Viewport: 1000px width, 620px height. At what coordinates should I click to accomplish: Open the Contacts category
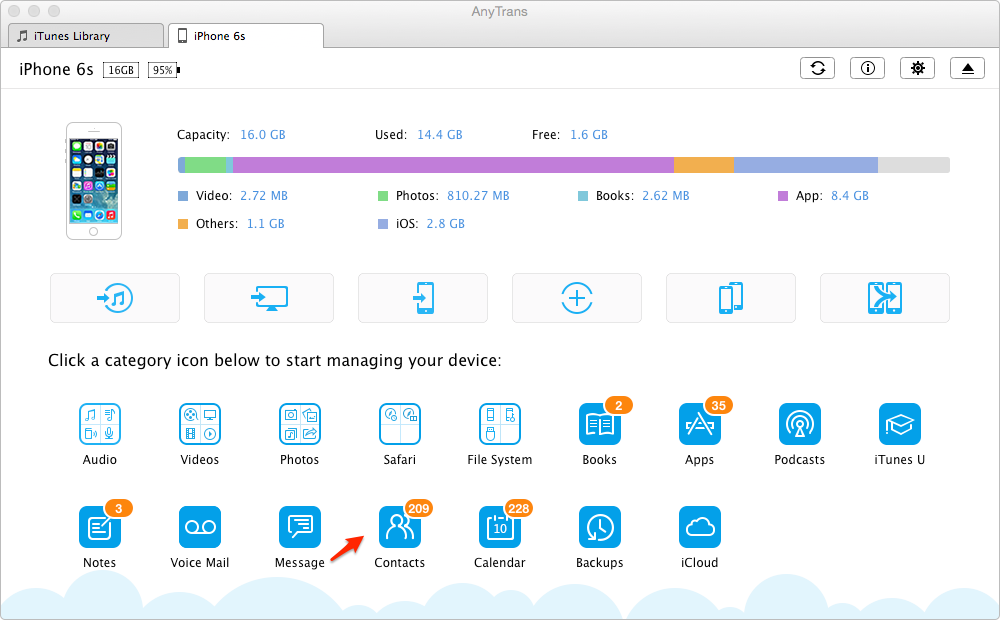[400, 527]
